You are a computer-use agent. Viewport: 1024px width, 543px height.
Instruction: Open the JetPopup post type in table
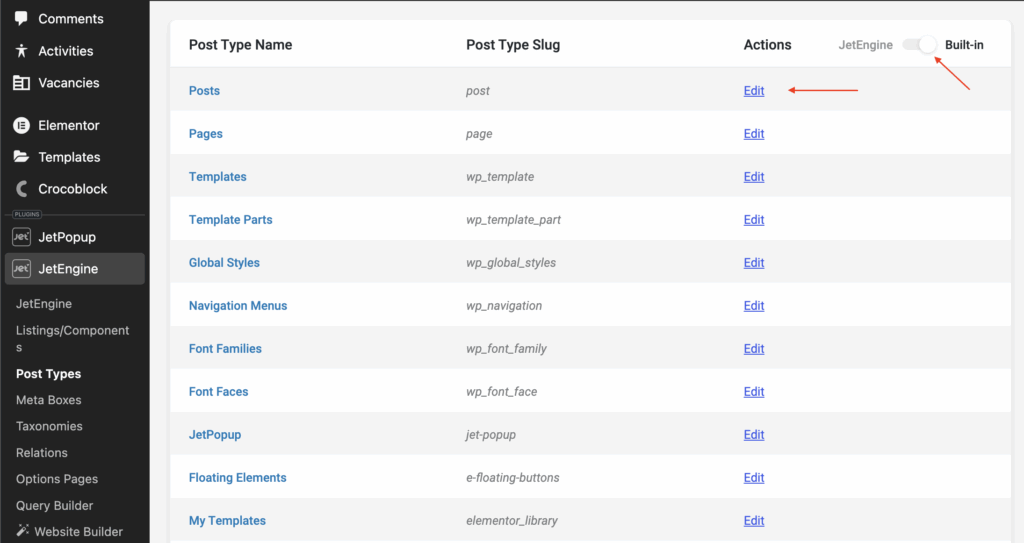pos(215,435)
